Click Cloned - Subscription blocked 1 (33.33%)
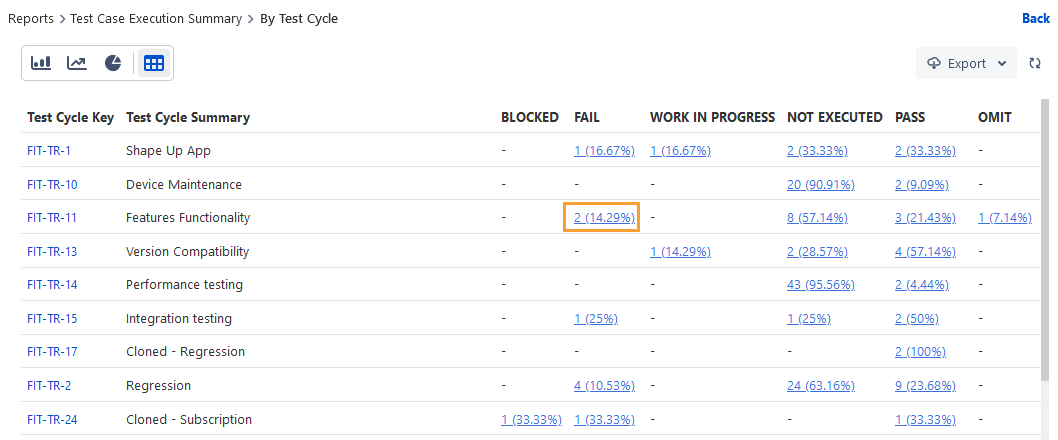The image size is (1058, 440). tap(531, 420)
